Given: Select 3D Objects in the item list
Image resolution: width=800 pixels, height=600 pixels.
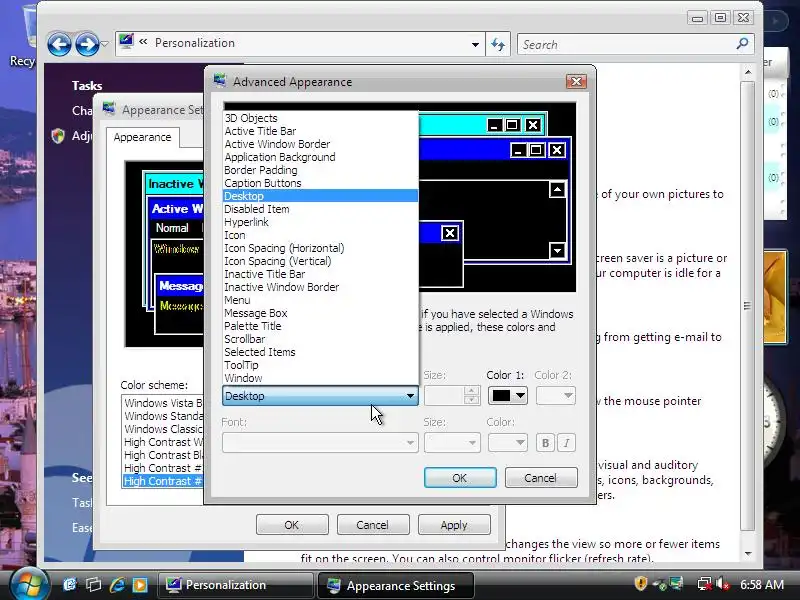Looking at the screenshot, I should click(x=320, y=118).
